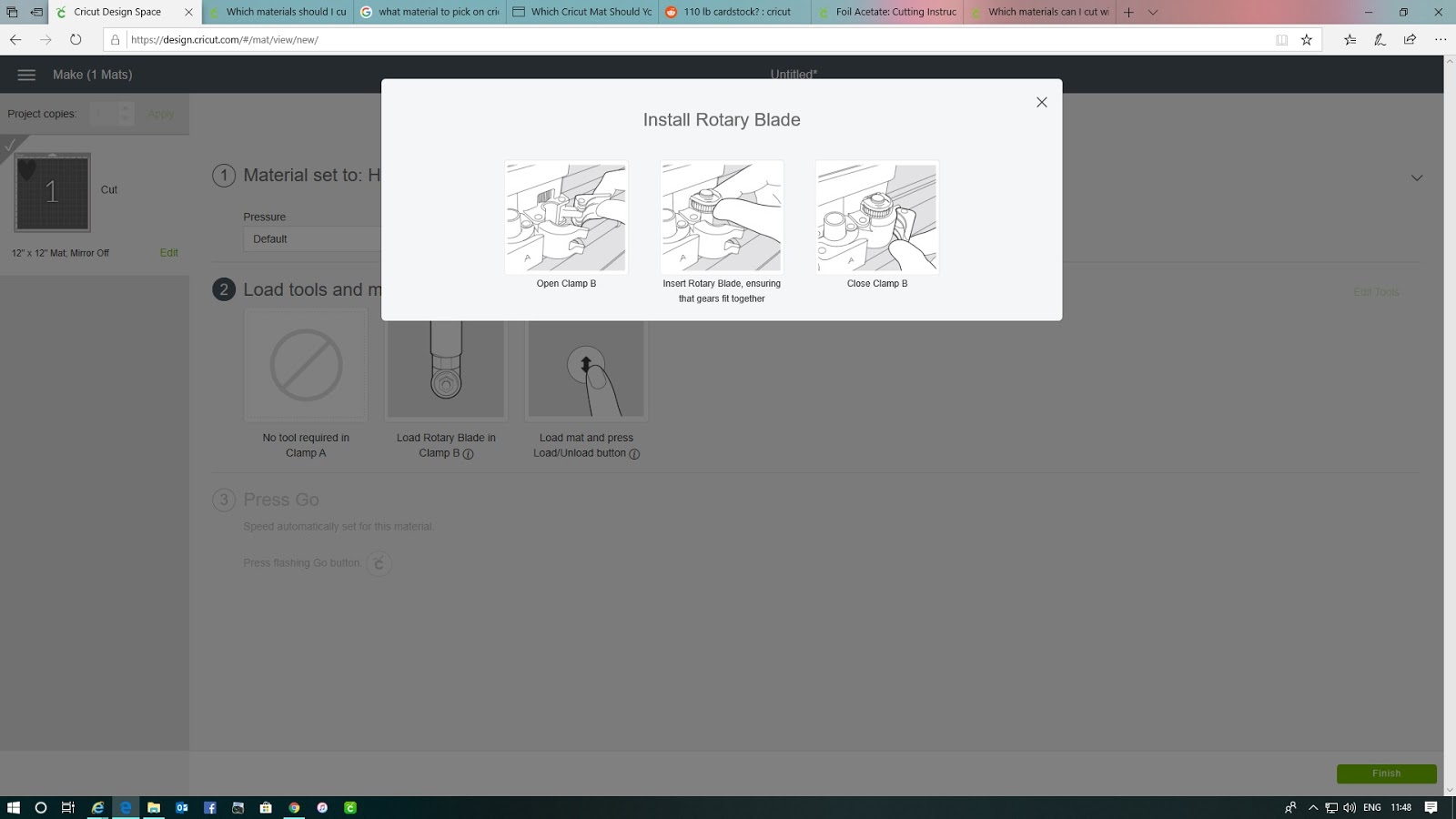The width and height of the screenshot is (1456, 819).
Task: Refresh the page
Action: coord(76,39)
